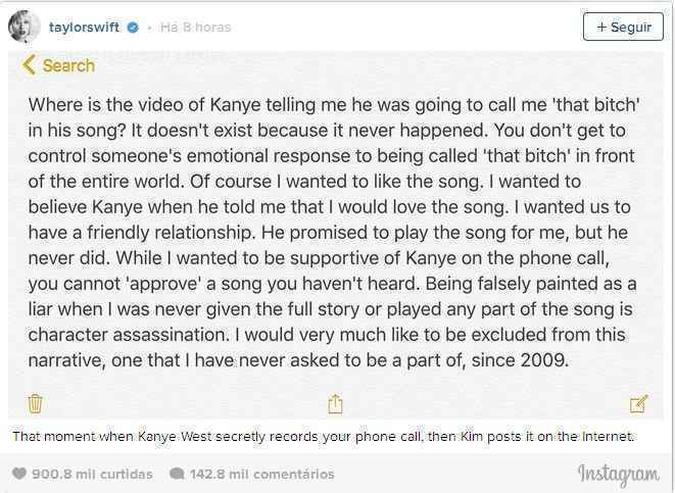Tap the compose new note icon
Image resolution: width=675 pixels, height=493 pixels.
click(x=638, y=404)
